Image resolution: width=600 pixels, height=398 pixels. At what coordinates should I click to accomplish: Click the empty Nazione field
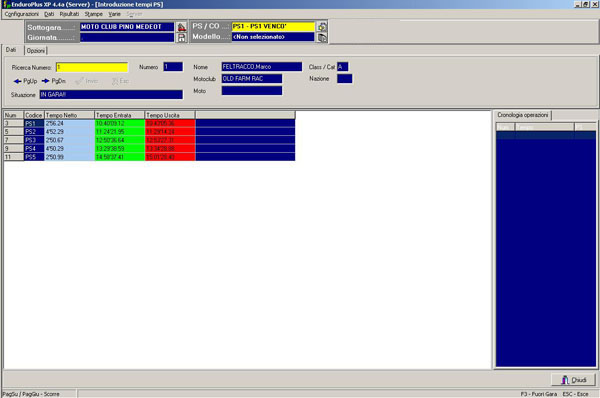344,79
